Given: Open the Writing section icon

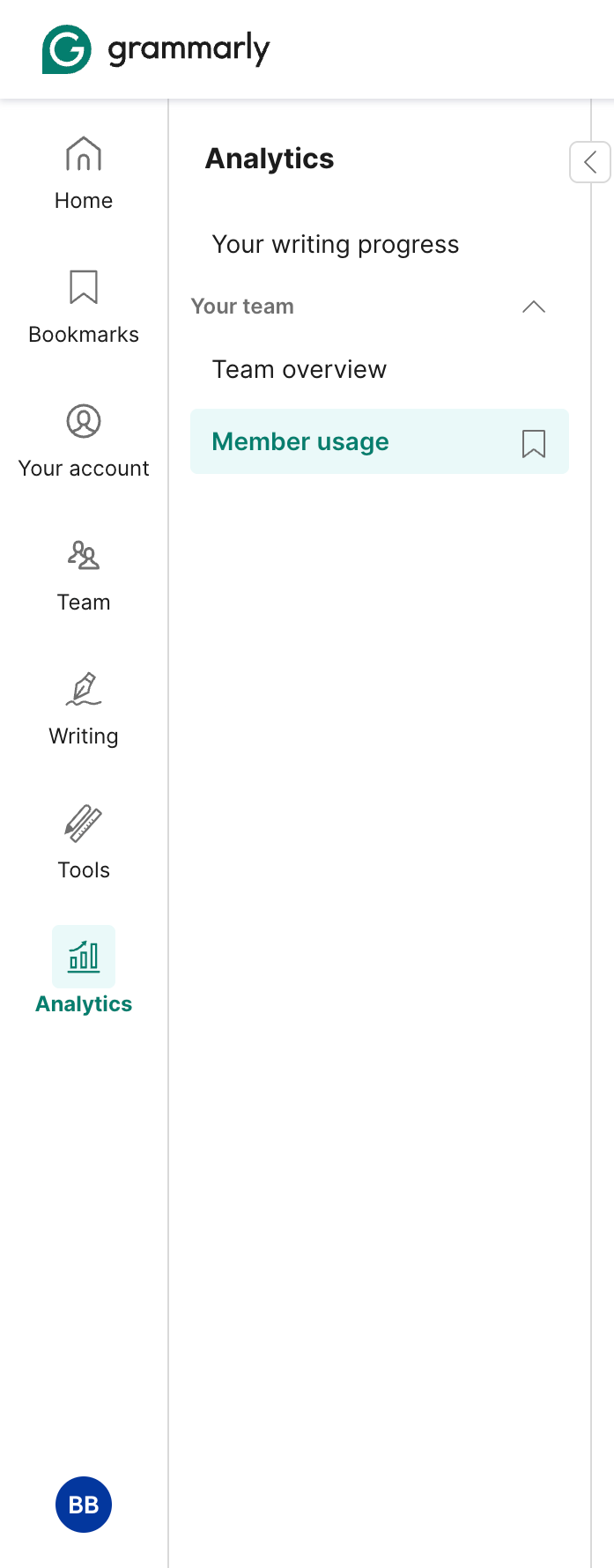Looking at the screenshot, I should (x=83, y=689).
